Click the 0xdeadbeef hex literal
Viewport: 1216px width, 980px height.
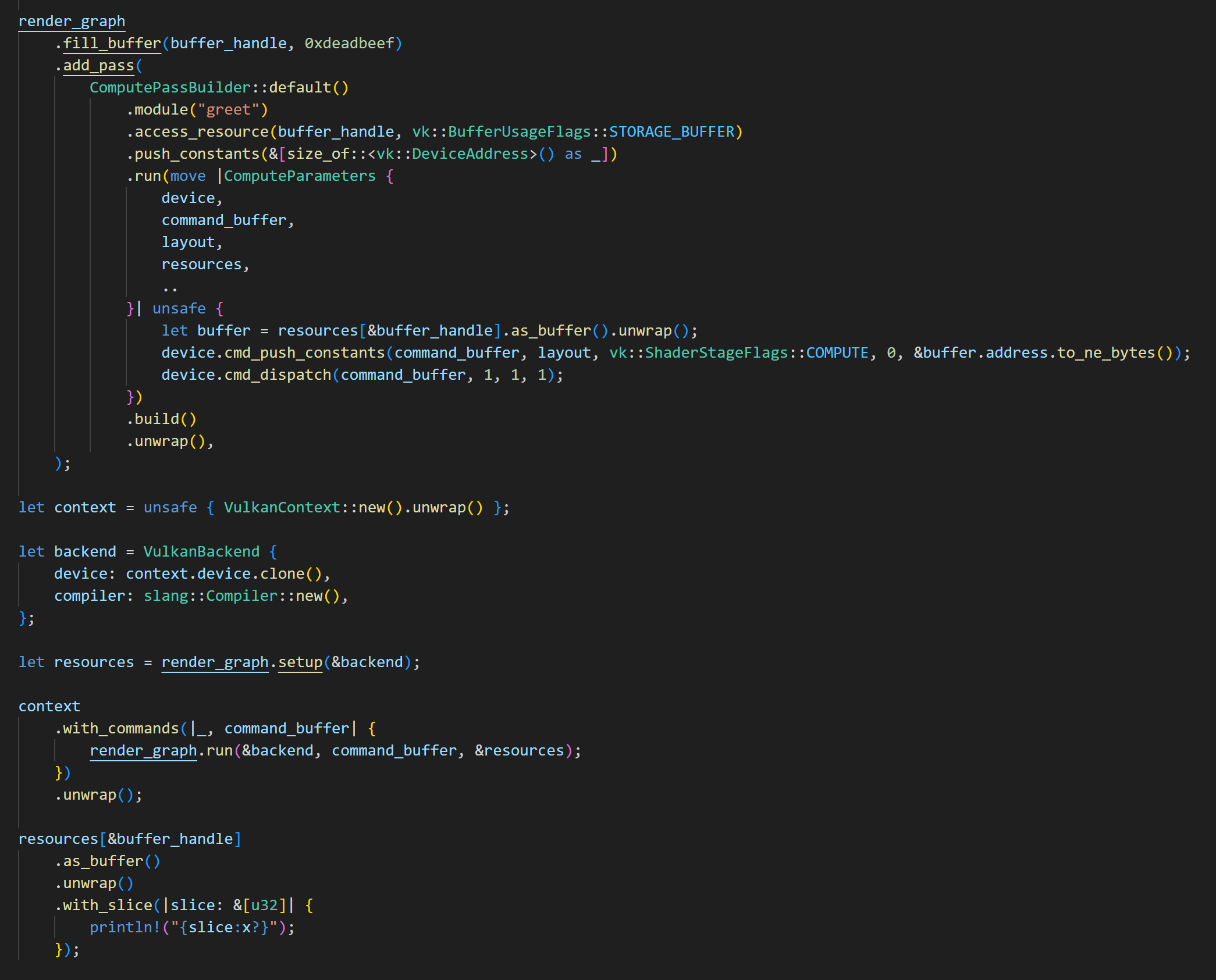pyautogui.click(x=349, y=44)
